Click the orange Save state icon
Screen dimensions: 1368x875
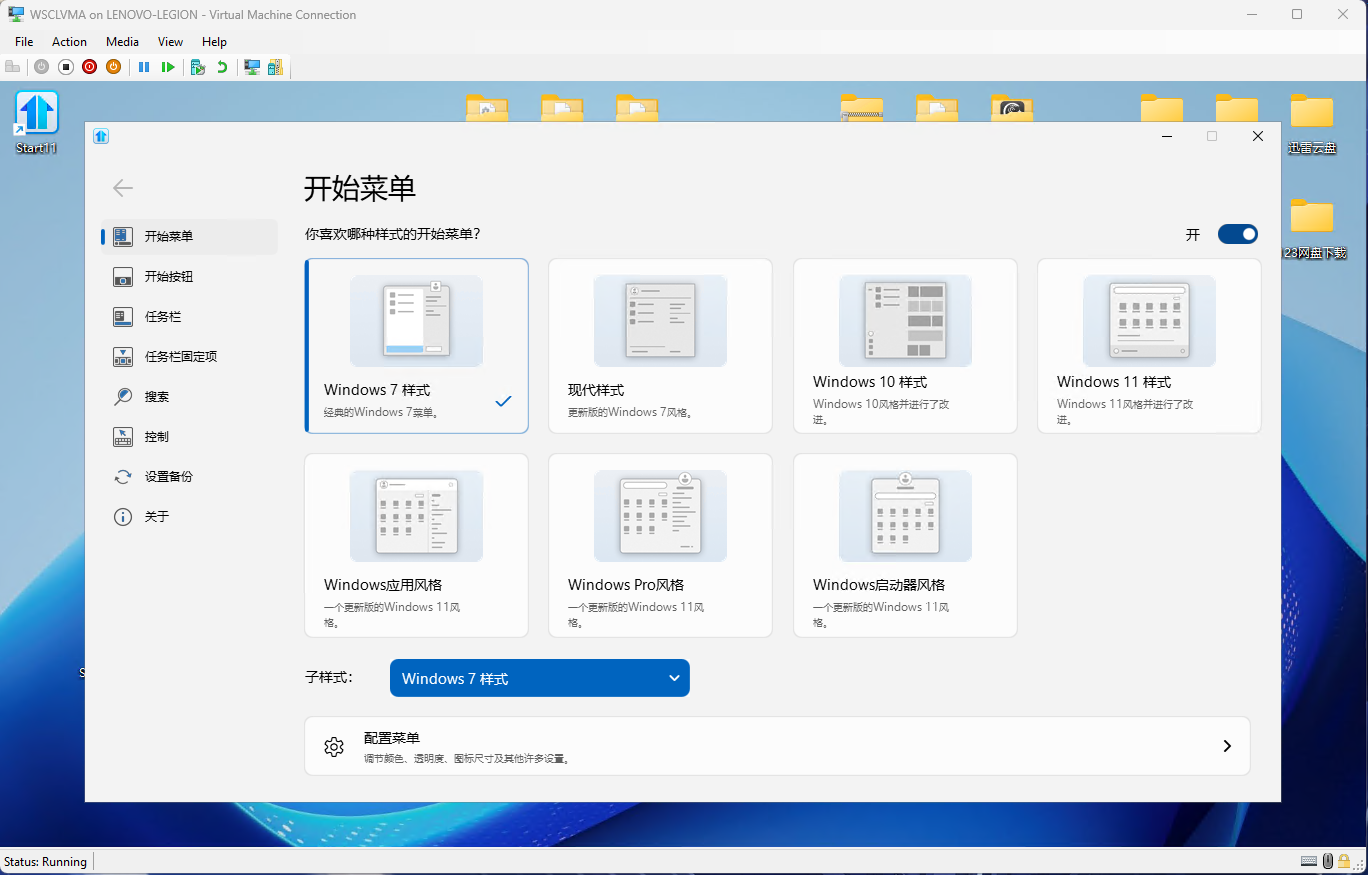[x=114, y=67]
